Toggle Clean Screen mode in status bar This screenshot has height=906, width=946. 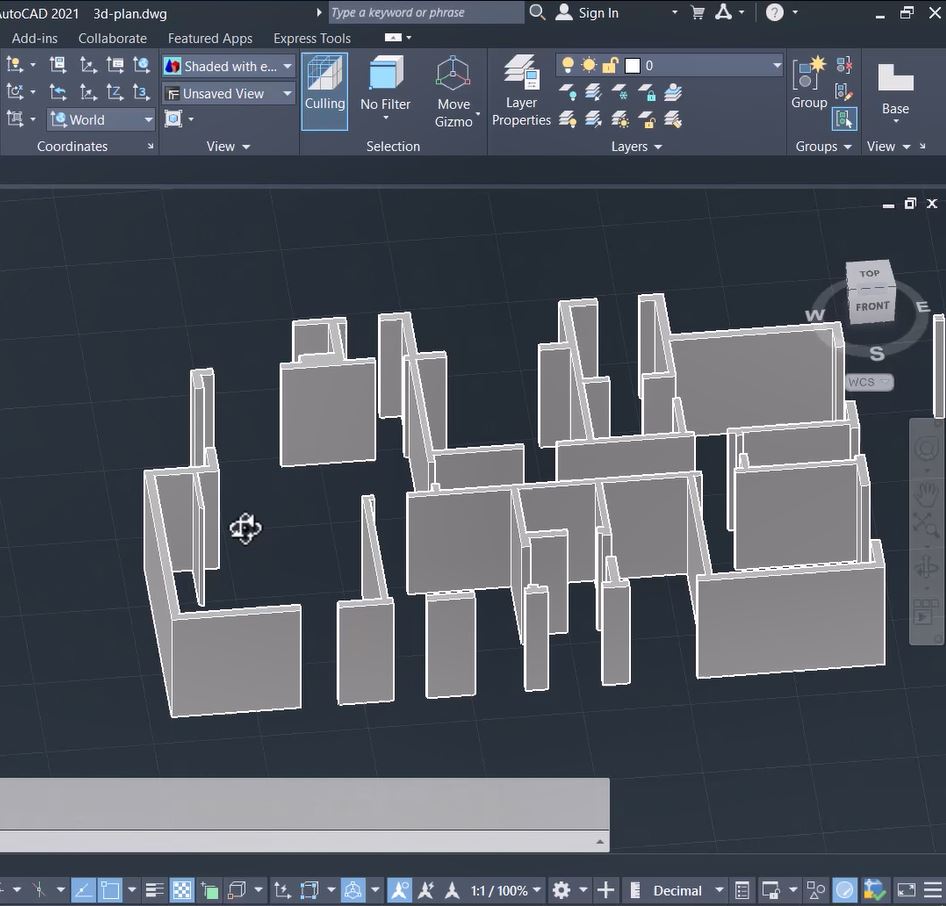coord(906,890)
